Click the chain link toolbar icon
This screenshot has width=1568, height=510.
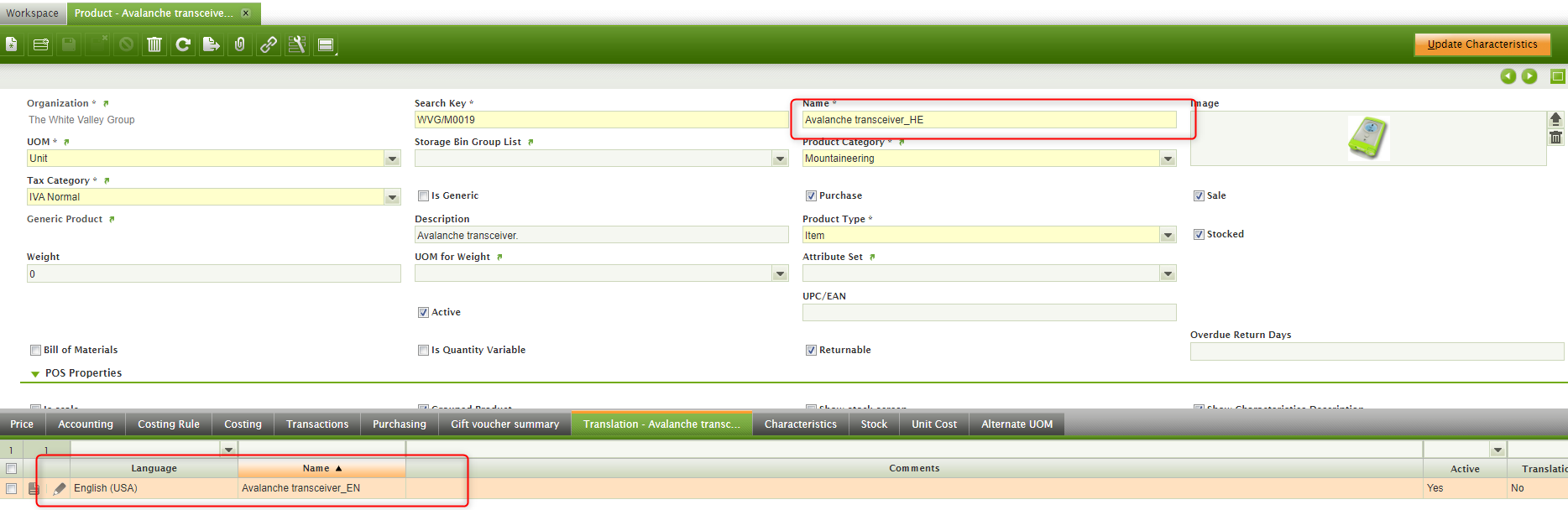pyautogui.click(x=269, y=44)
